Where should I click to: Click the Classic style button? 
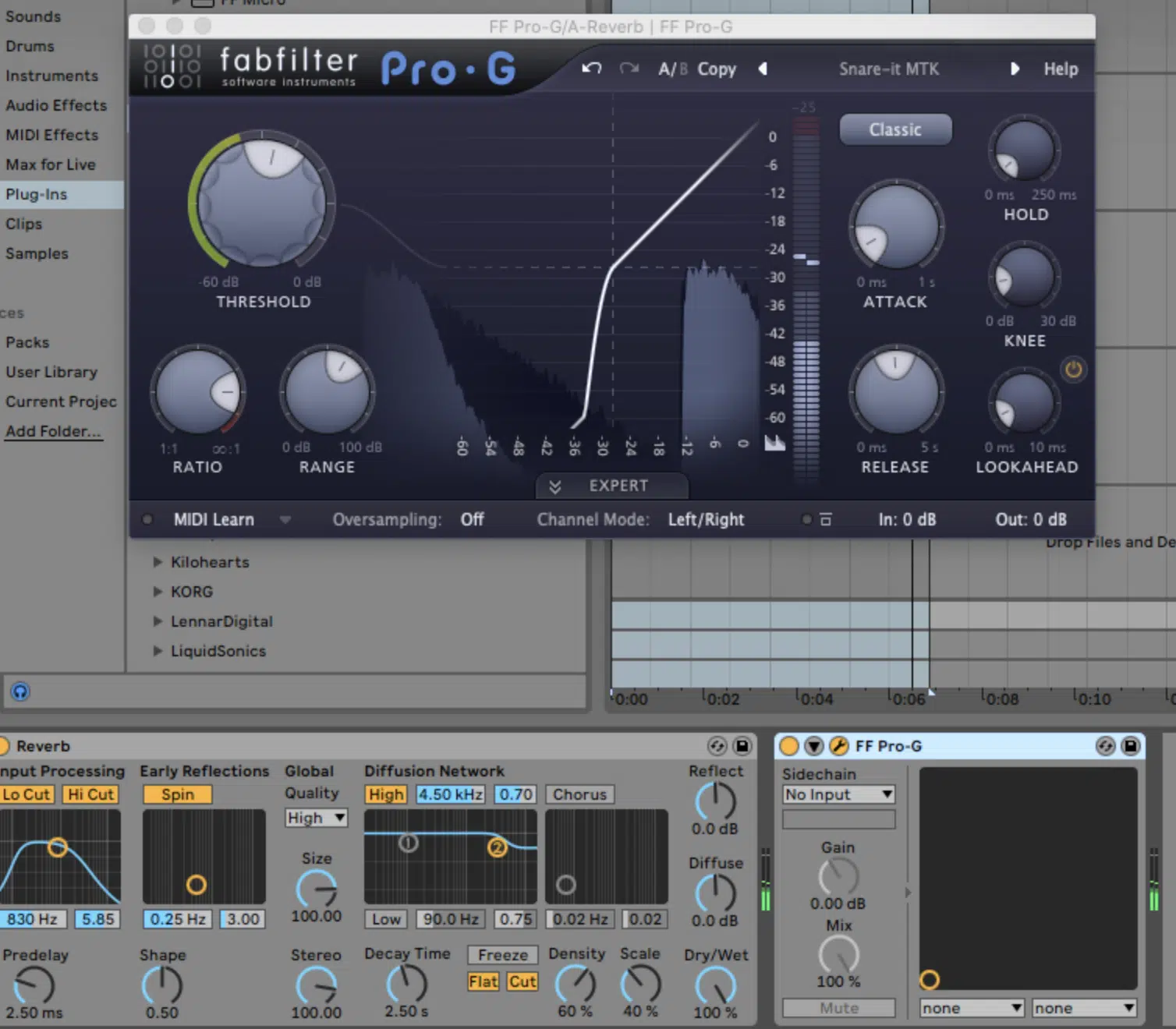point(895,129)
